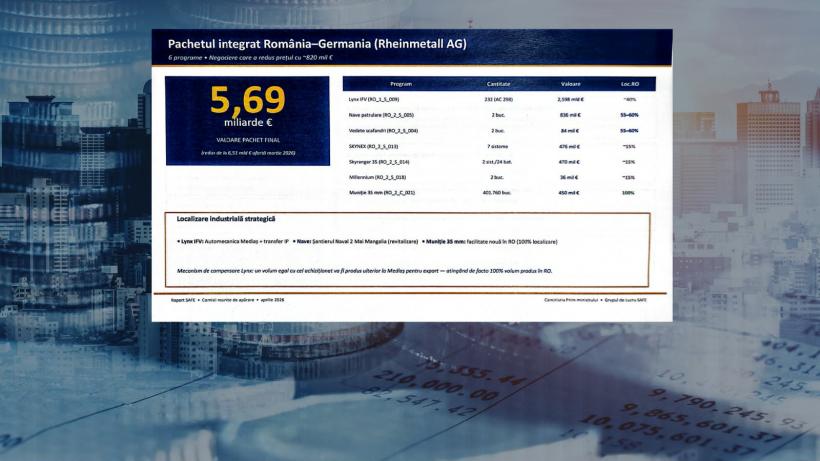820x461 pixels.
Task: Select the 'SKYNEX' program row
Action: [x=372, y=146]
